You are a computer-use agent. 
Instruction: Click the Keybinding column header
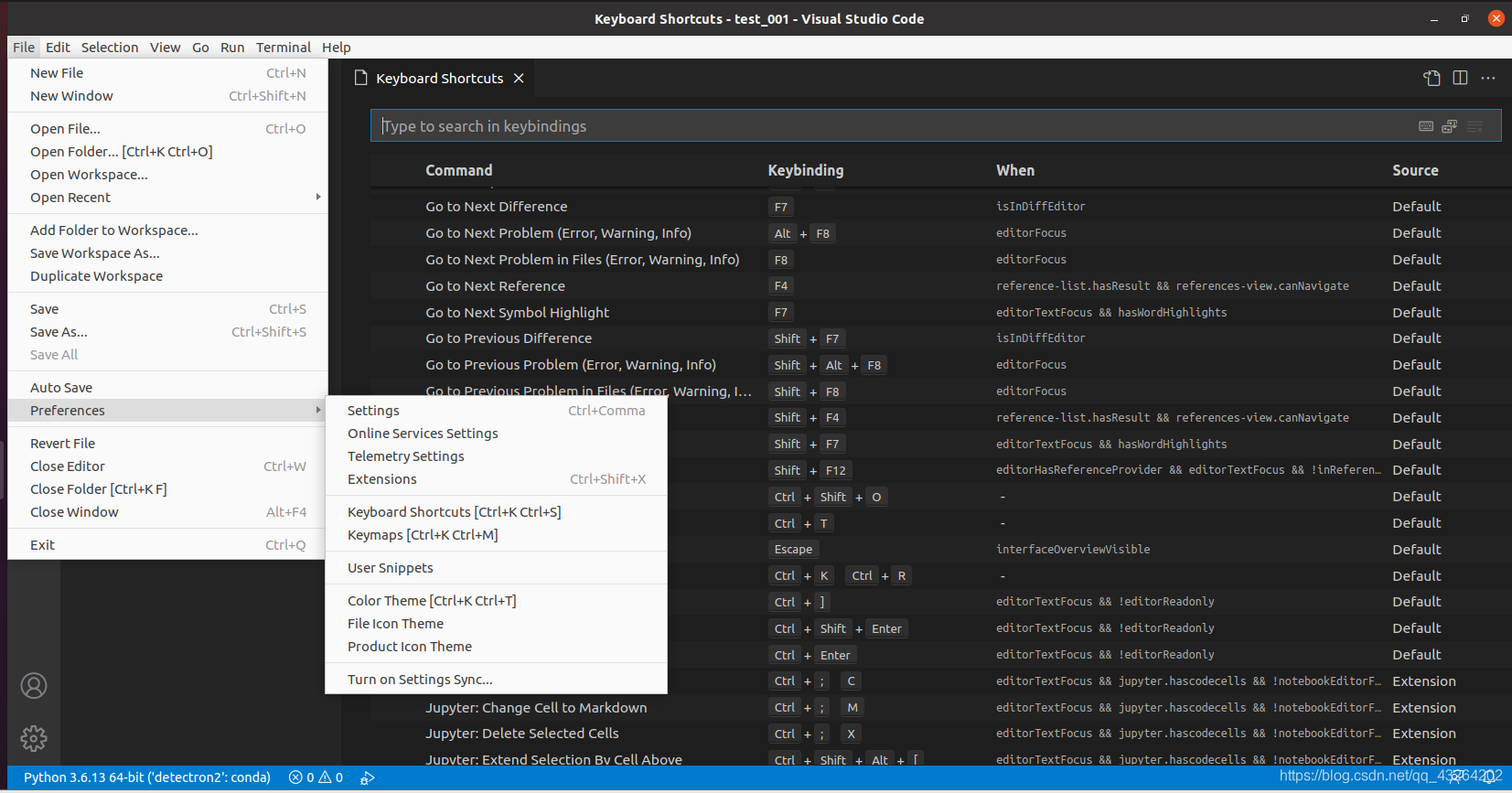806,170
